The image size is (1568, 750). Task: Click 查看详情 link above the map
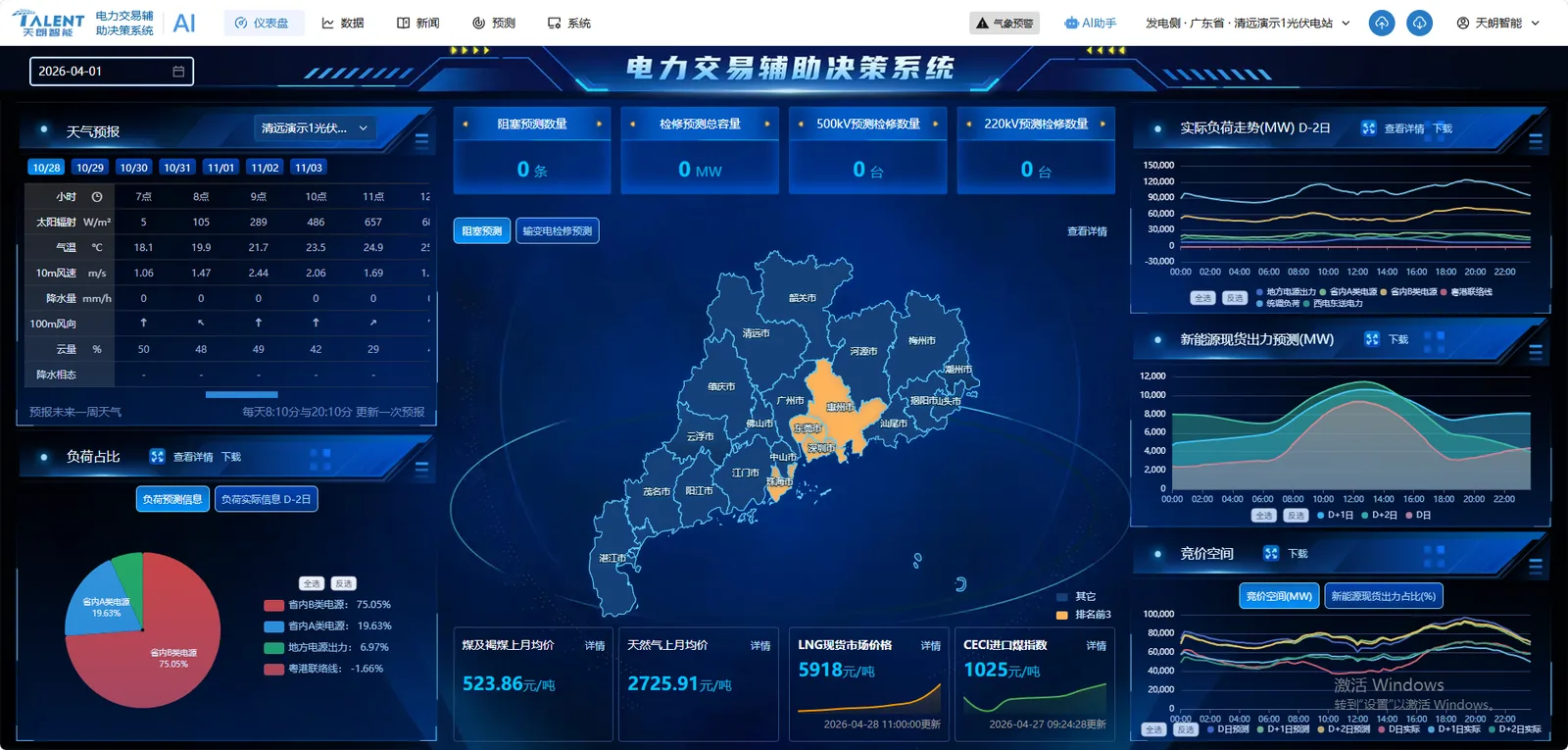1087,231
